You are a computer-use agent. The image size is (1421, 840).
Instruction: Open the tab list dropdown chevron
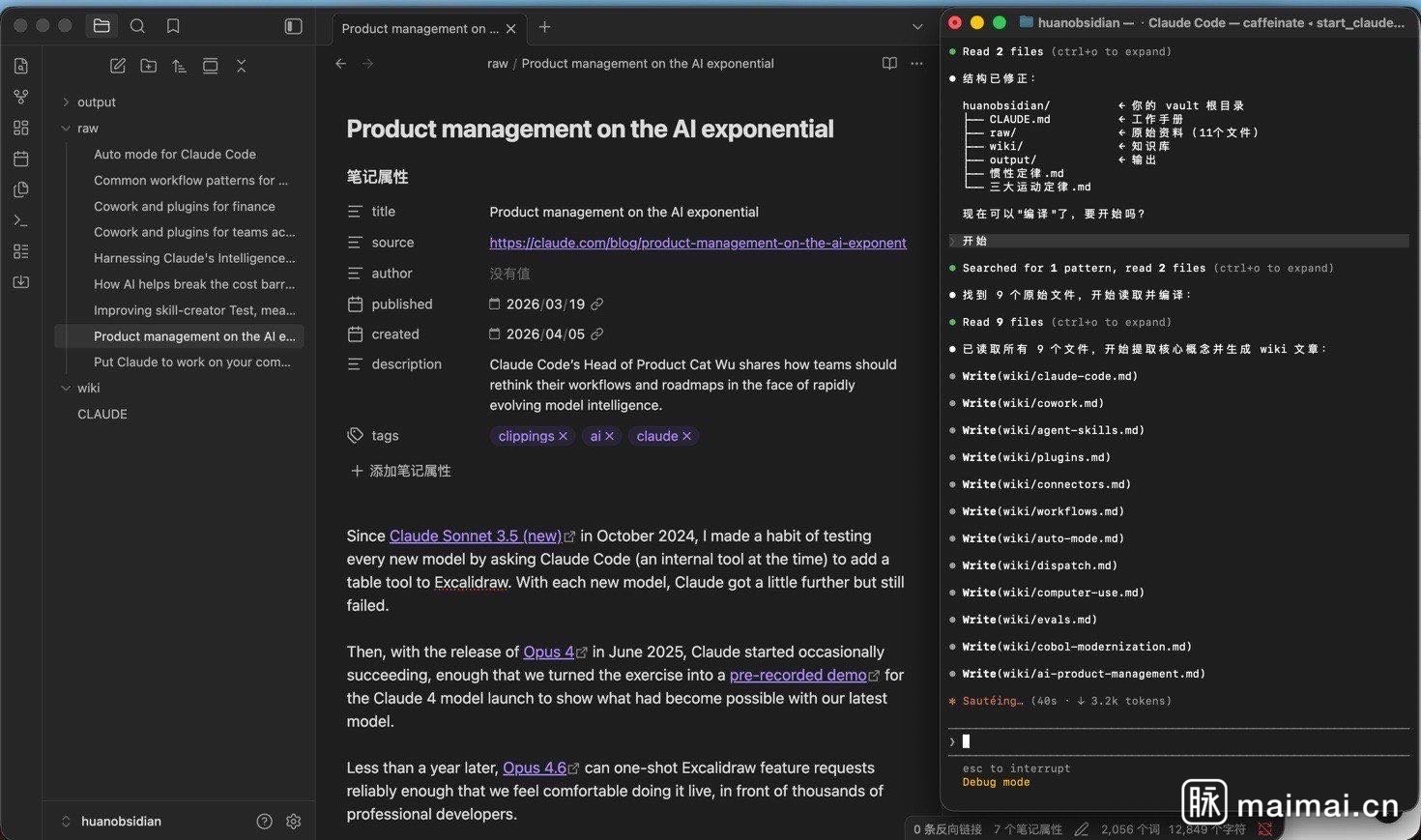coord(917,27)
